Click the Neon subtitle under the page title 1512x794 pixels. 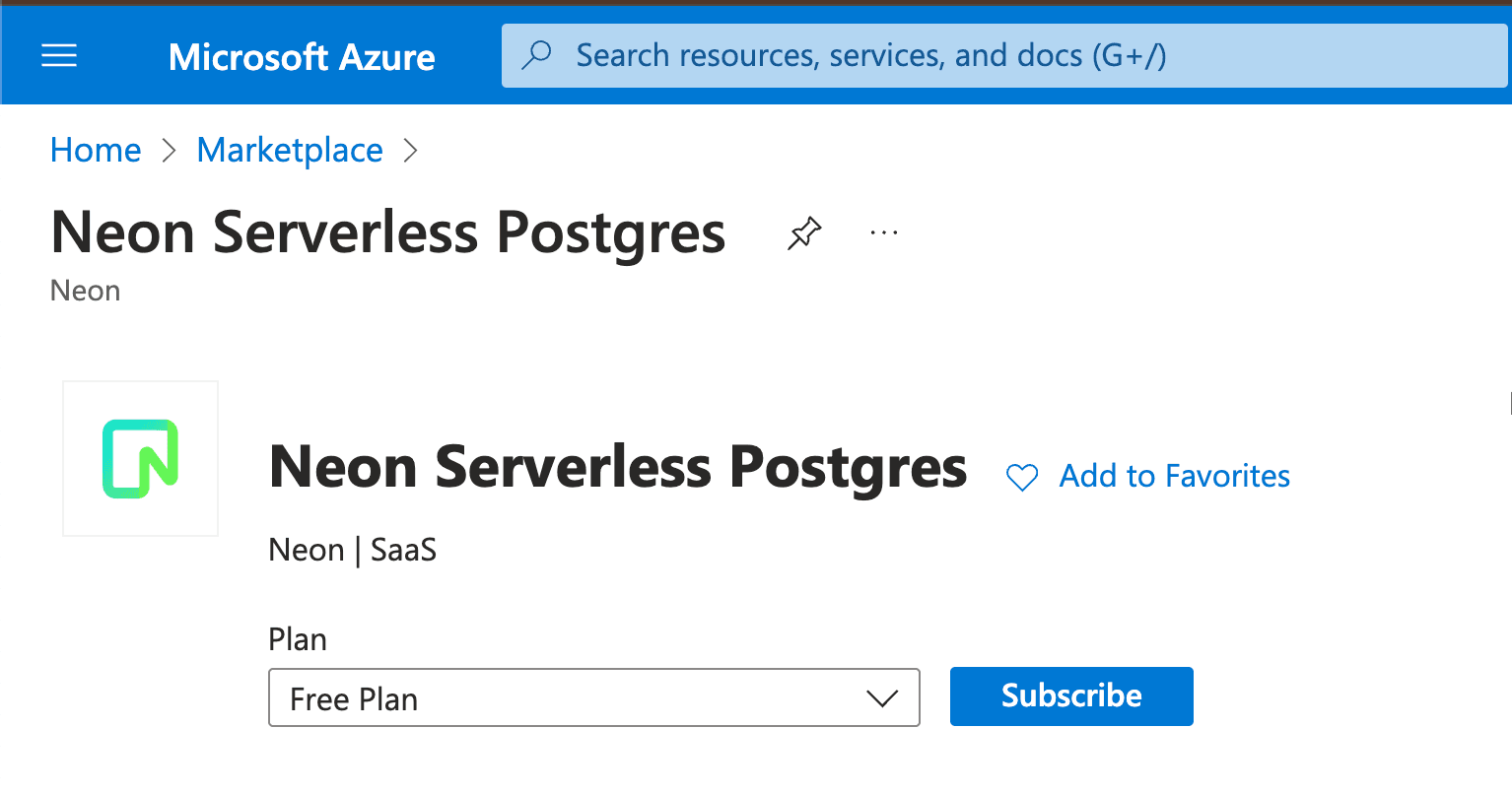[84, 291]
